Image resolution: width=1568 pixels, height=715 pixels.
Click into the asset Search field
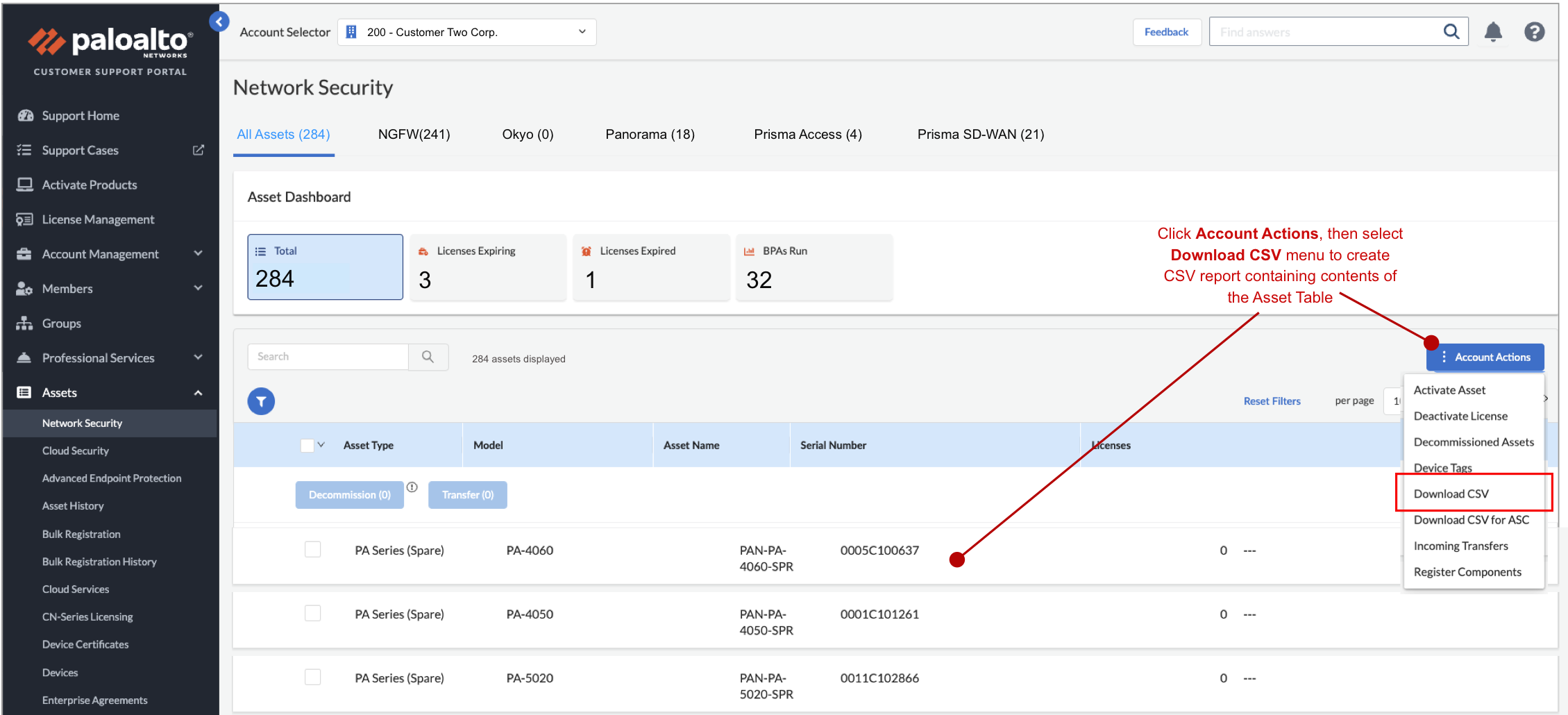[328, 357]
